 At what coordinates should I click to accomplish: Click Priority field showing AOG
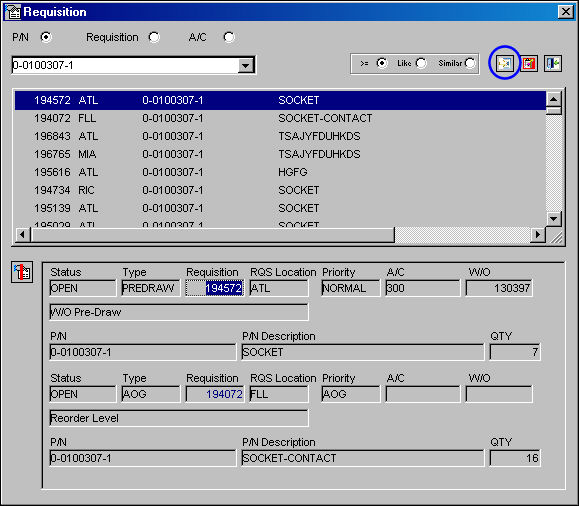(351, 394)
